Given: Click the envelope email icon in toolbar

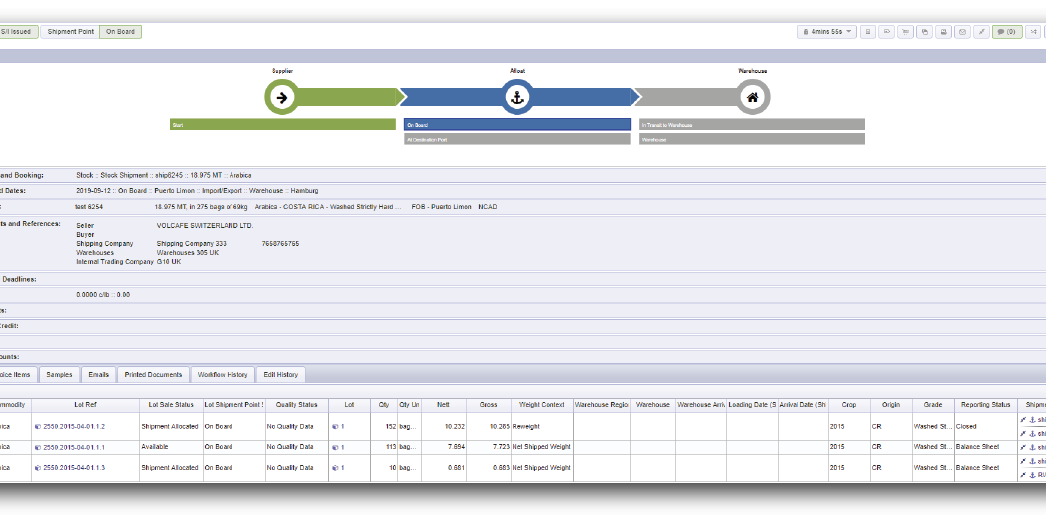Looking at the screenshot, I should [x=962, y=32].
